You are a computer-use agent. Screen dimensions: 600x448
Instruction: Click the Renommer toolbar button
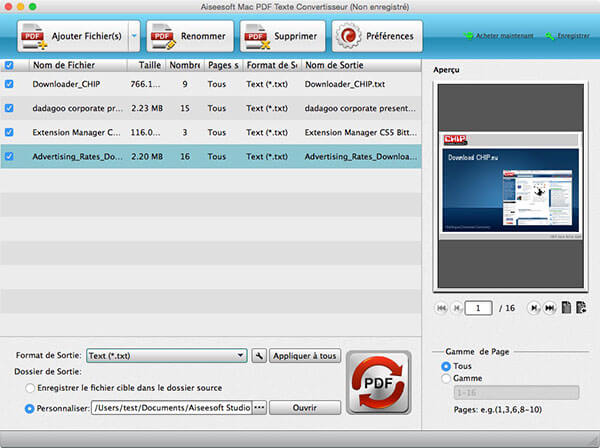189,37
